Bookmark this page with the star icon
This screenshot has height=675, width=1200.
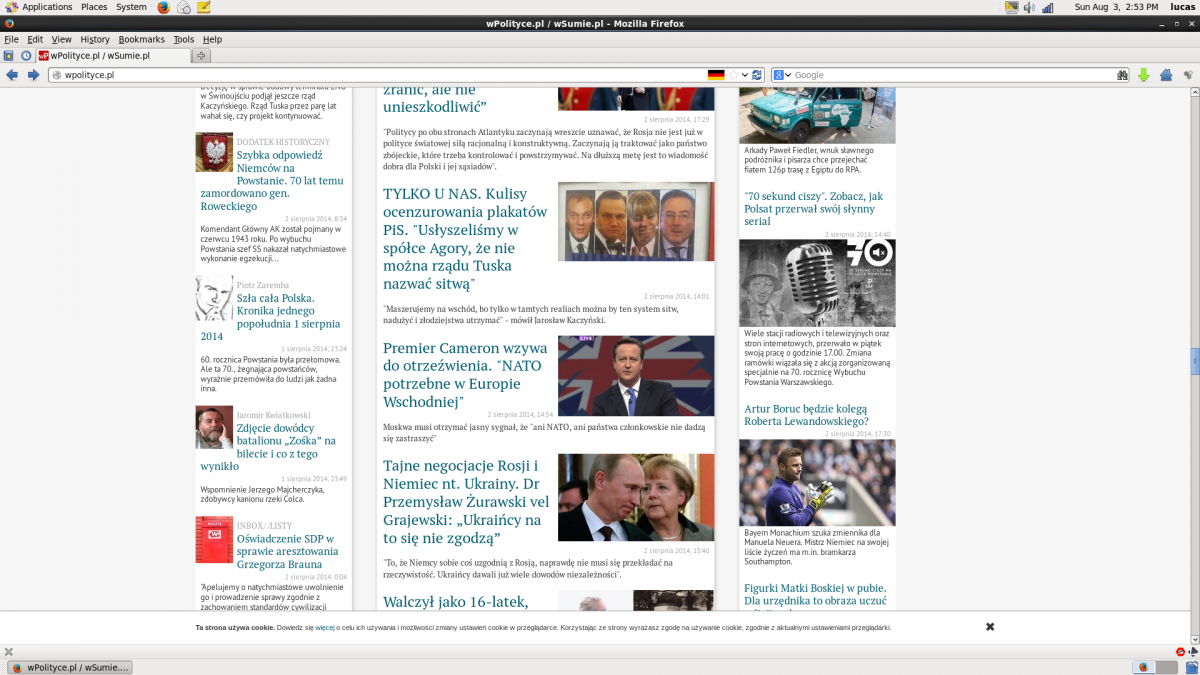[x=734, y=75]
